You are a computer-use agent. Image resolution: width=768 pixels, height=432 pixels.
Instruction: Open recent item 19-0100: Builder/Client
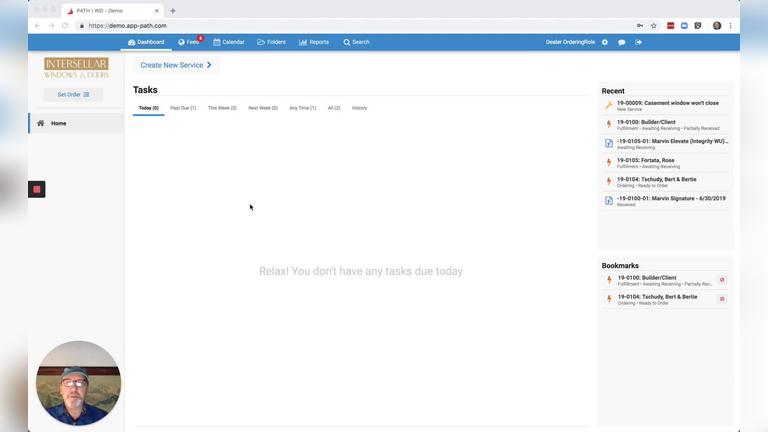pos(665,124)
